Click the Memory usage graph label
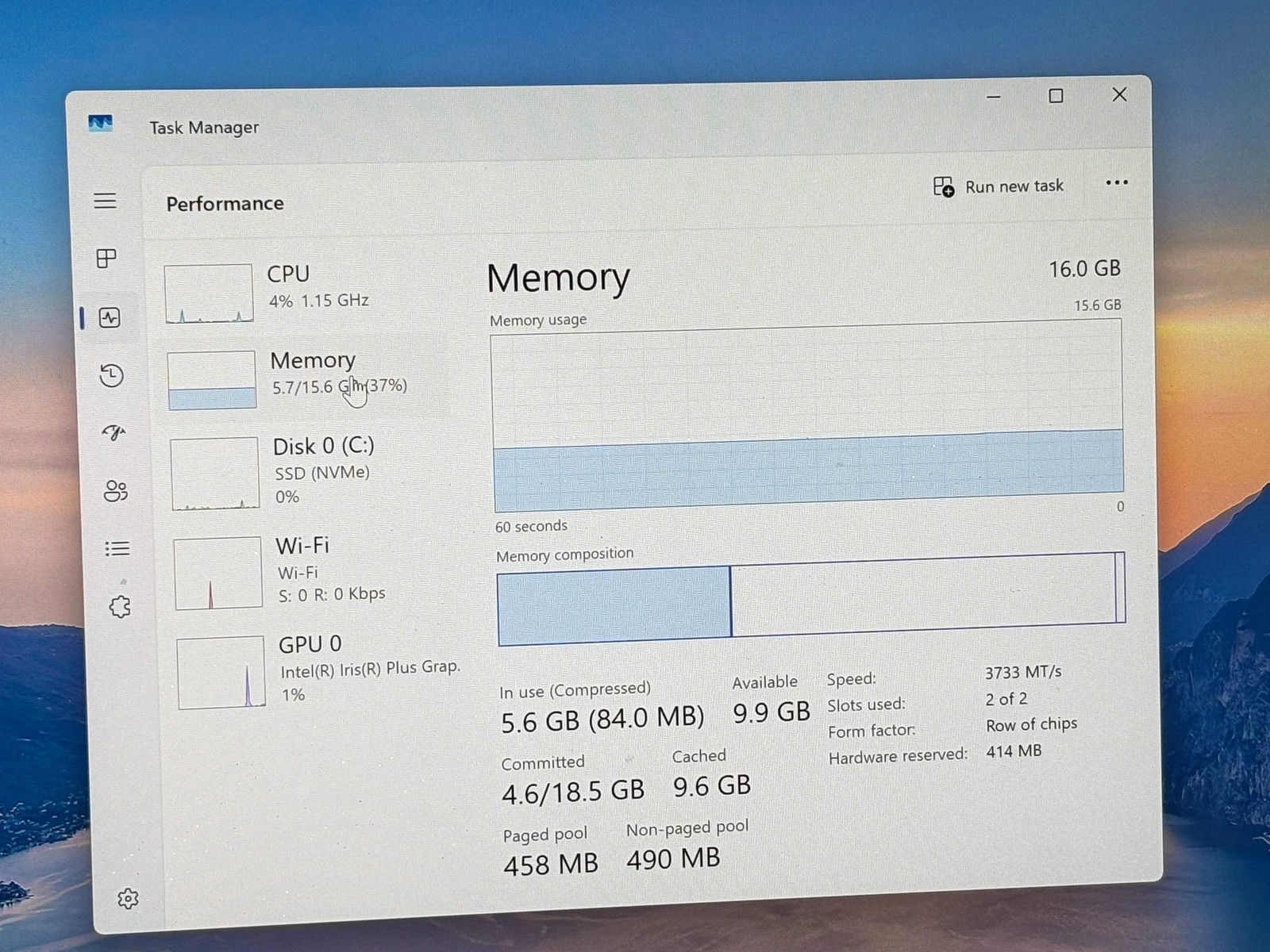Viewport: 1270px width, 952px height. [x=538, y=320]
